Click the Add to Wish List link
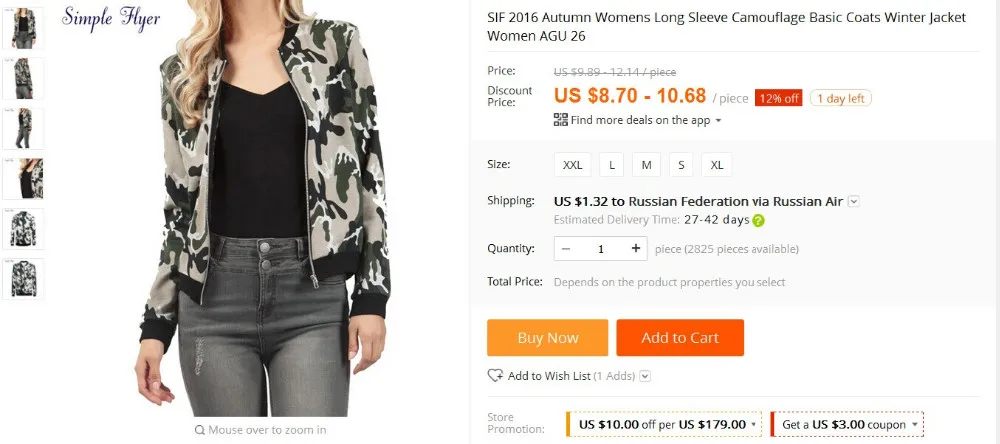1000x444 pixels. (x=549, y=376)
